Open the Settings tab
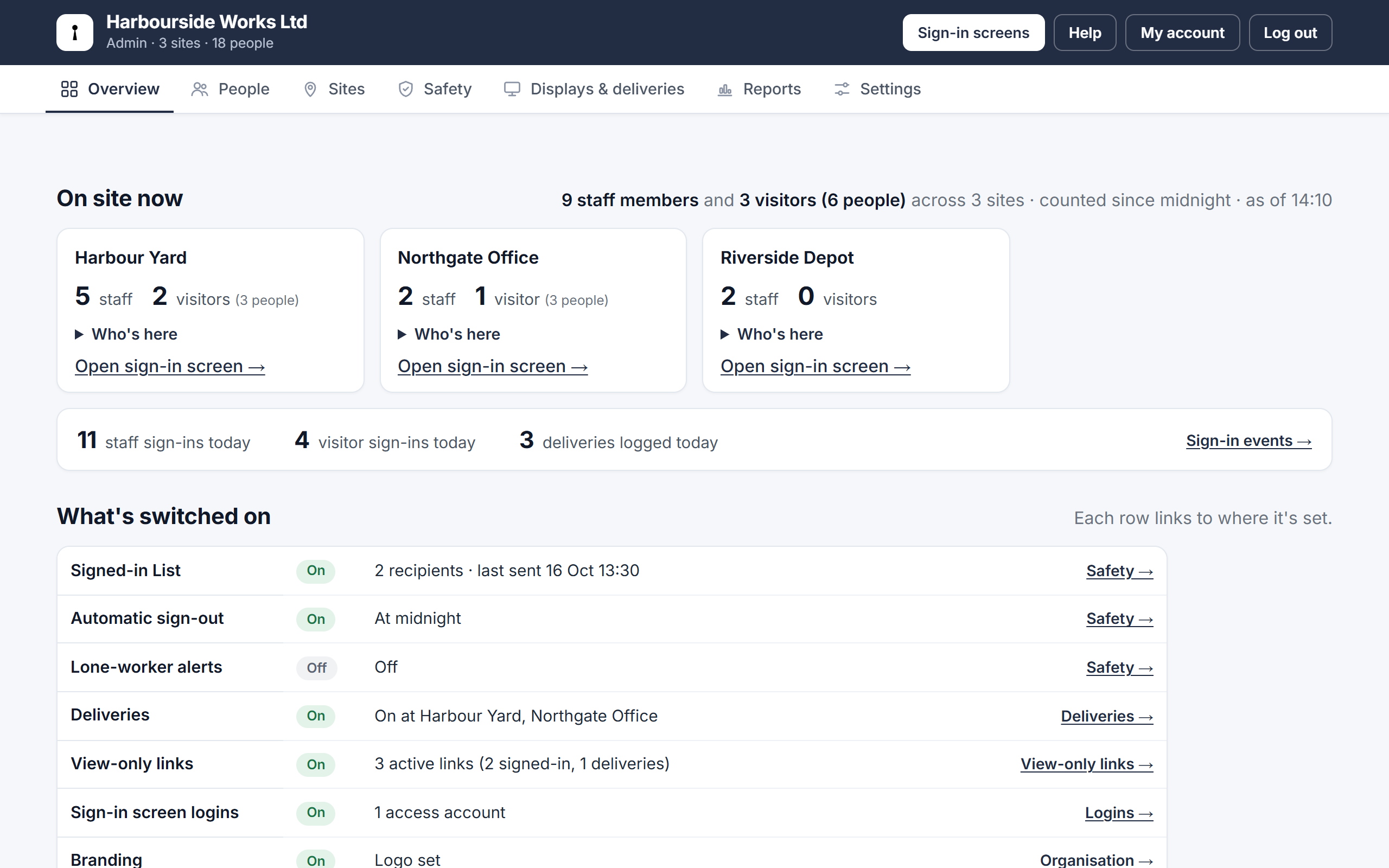1389x868 pixels. click(877, 89)
